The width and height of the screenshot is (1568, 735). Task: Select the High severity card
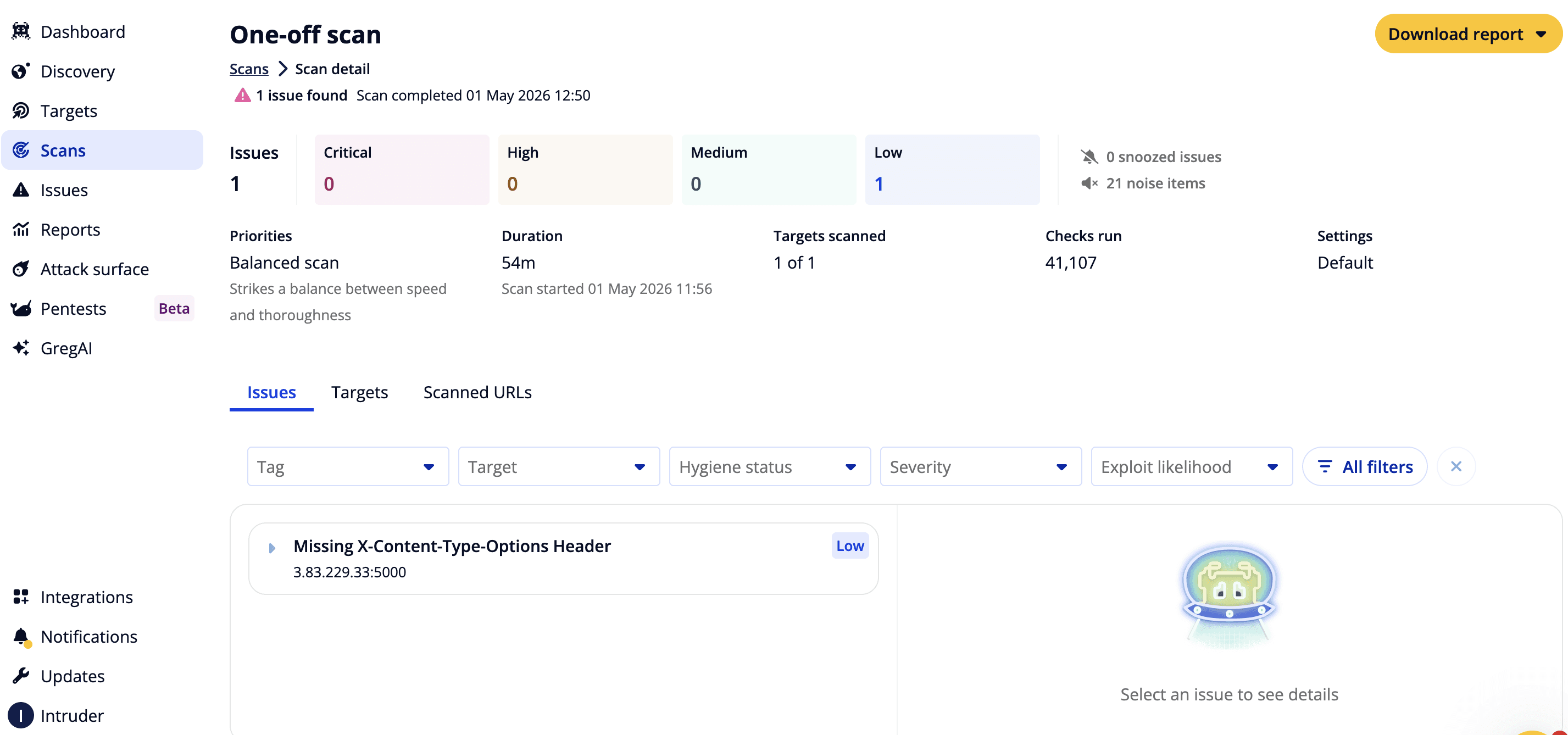[x=585, y=169]
